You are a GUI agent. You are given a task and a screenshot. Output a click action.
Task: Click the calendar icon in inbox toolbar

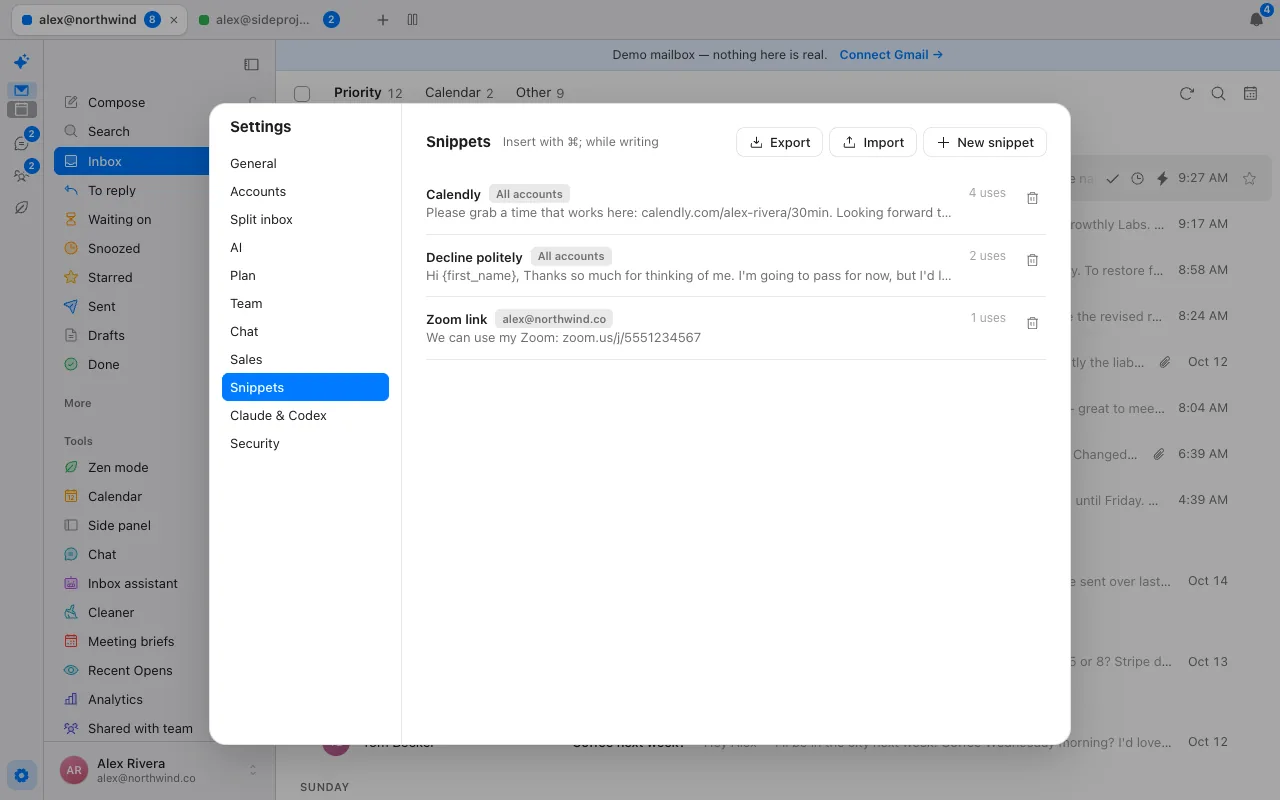pyautogui.click(x=1250, y=93)
